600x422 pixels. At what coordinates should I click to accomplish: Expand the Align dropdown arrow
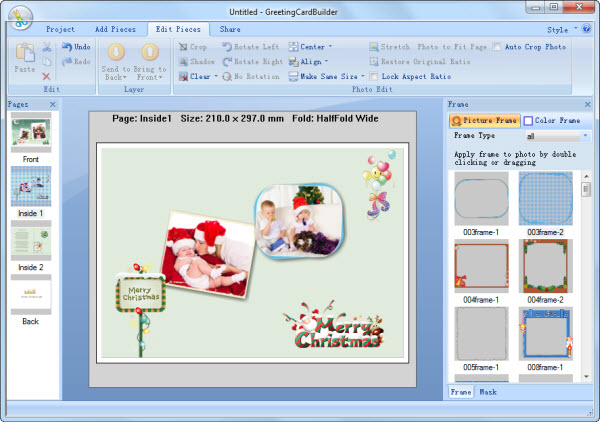[326, 61]
